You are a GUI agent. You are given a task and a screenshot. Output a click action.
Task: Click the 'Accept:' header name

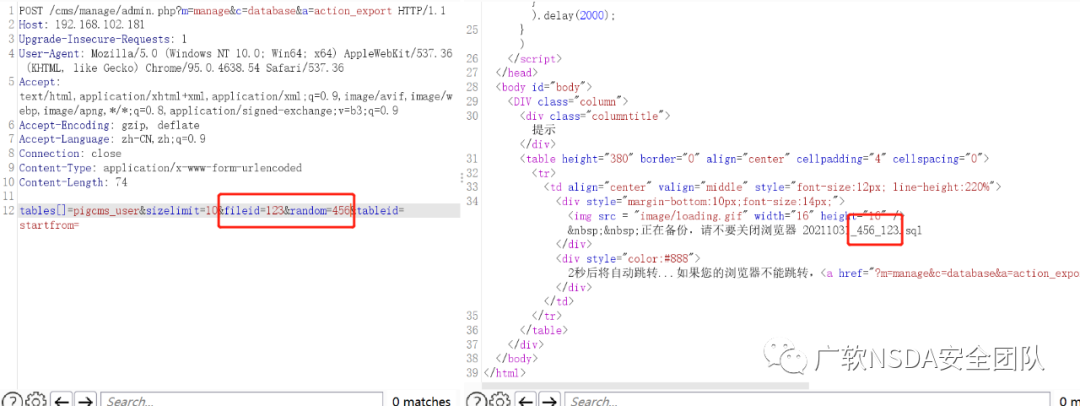point(39,82)
